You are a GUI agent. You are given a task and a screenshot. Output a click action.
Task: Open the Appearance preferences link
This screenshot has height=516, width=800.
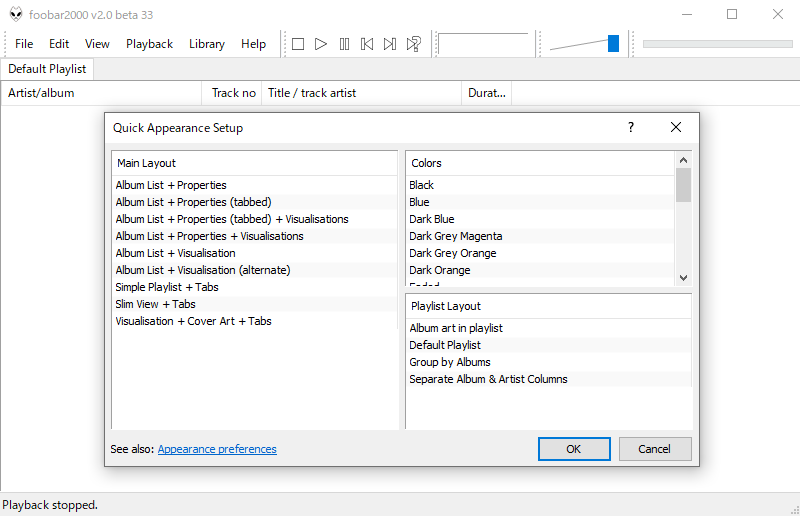point(217,449)
